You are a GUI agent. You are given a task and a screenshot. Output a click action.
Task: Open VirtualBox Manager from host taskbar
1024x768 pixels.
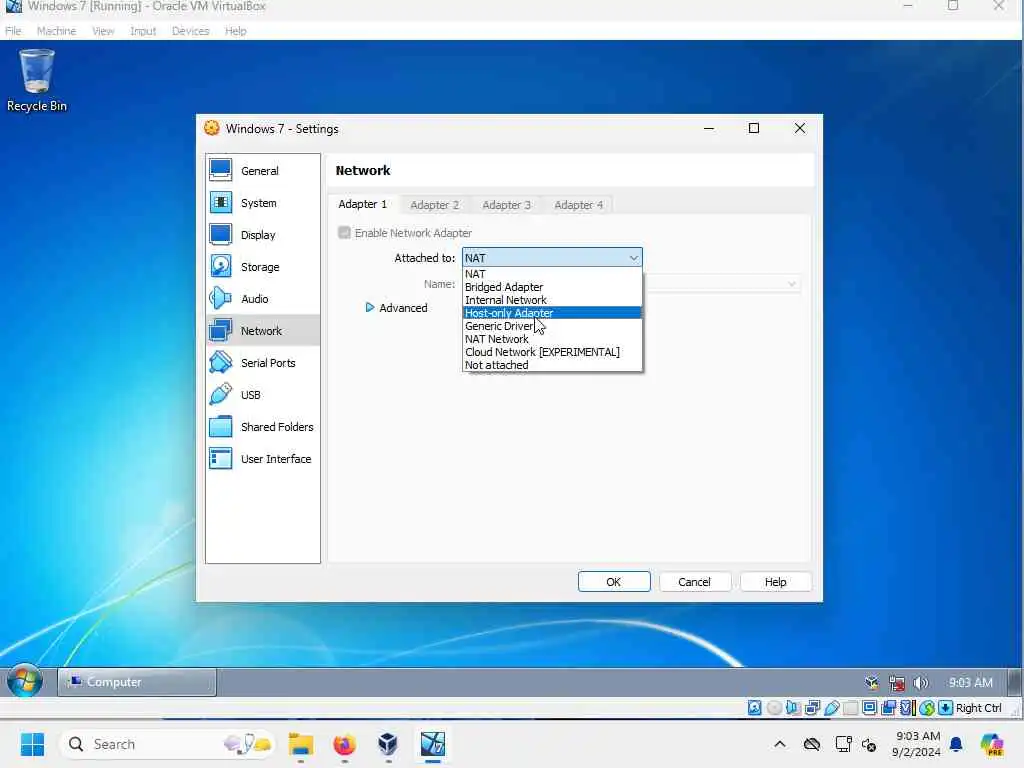coord(388,744)
